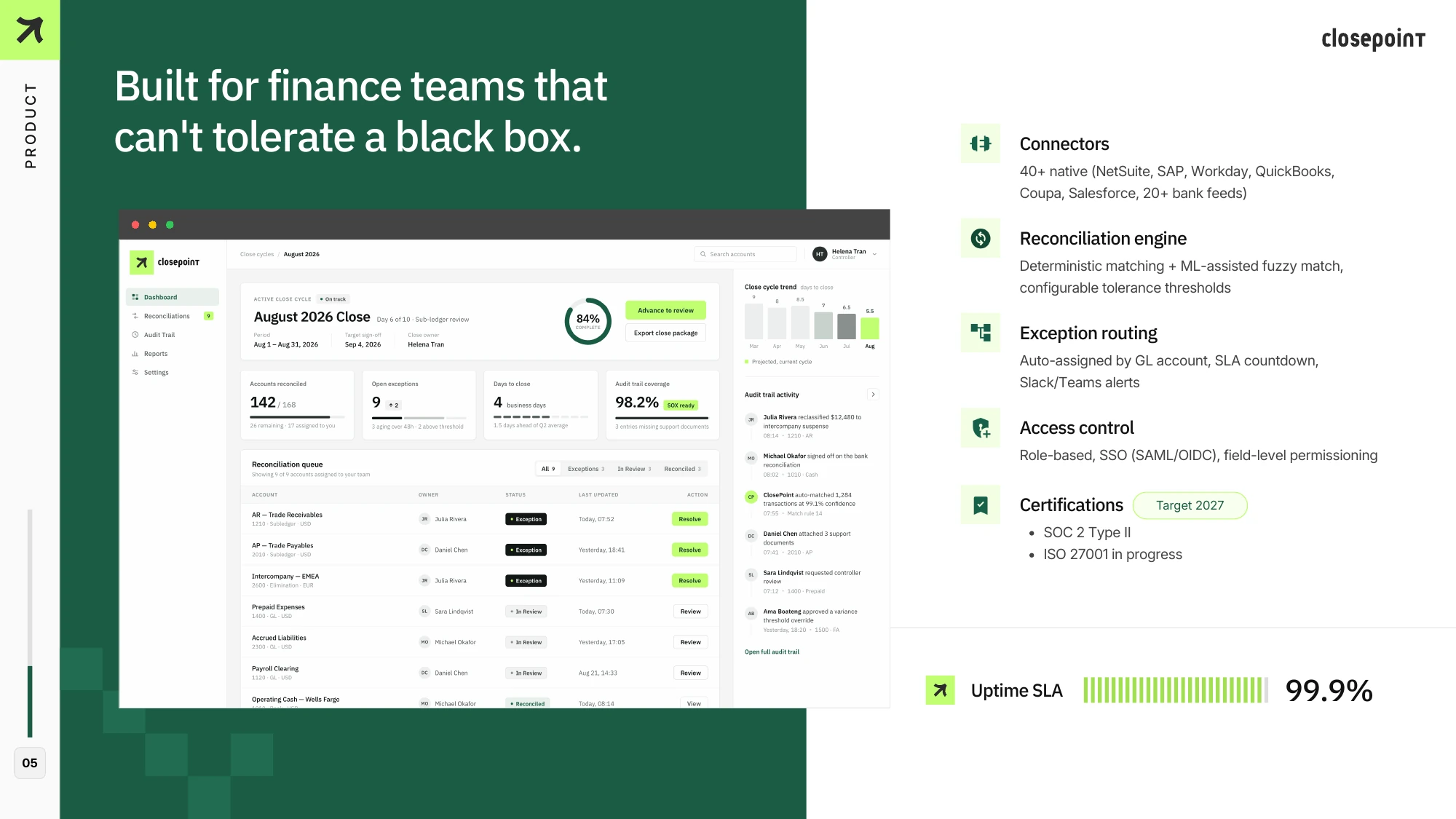Click the 98.2% audit trail coverage value
The image size is (1456, 819).
point(637,403)
